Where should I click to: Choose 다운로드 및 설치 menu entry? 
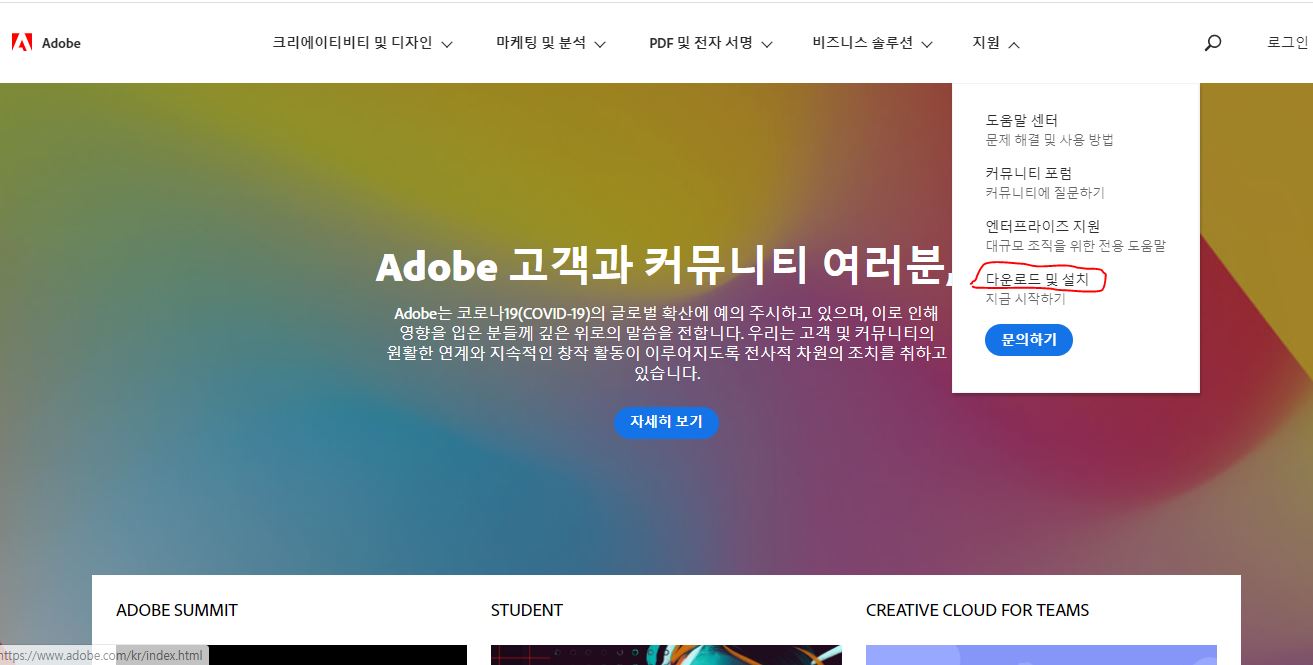click(1037, 279)
